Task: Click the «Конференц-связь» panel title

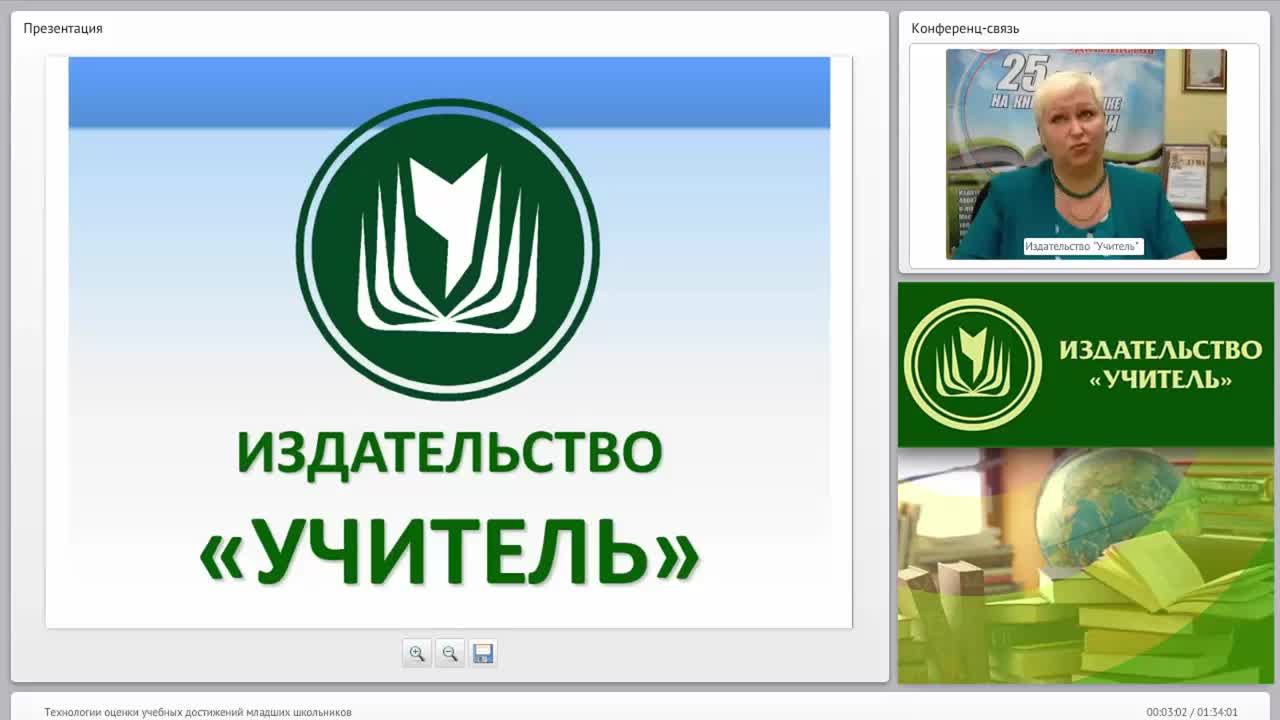Action: click(x=965, y=28)
